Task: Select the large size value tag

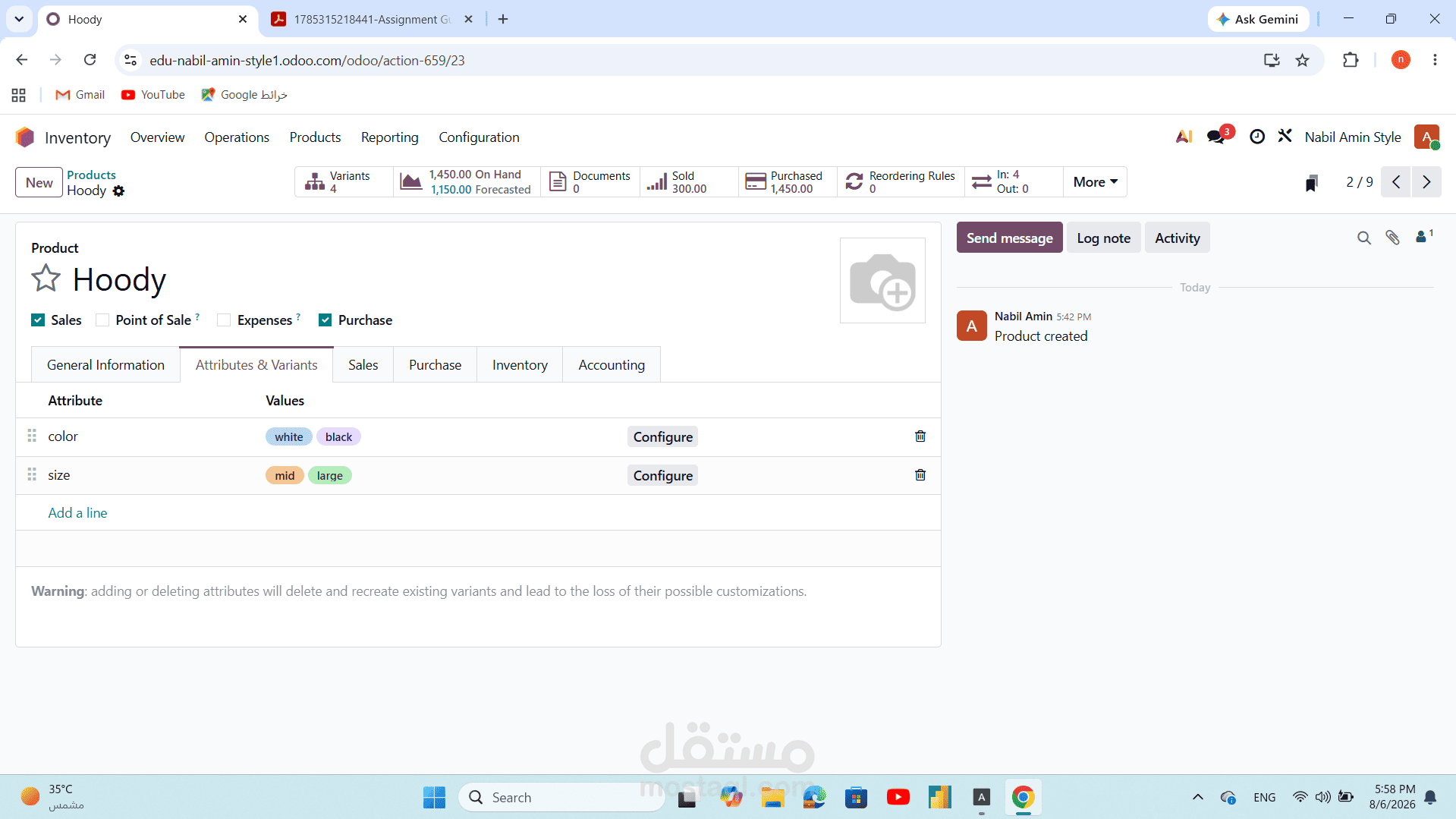Action: [x=329, y=476]
